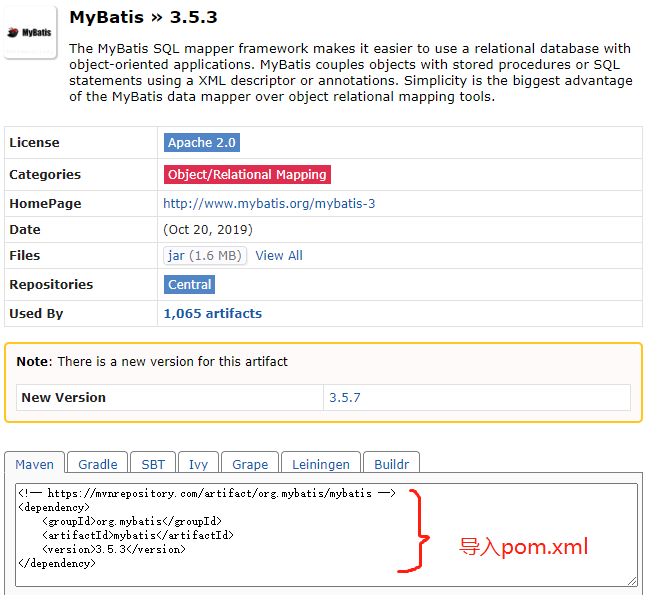648x595 pixels.
Task: Open the Central repository badge
Action: point(189,285)
